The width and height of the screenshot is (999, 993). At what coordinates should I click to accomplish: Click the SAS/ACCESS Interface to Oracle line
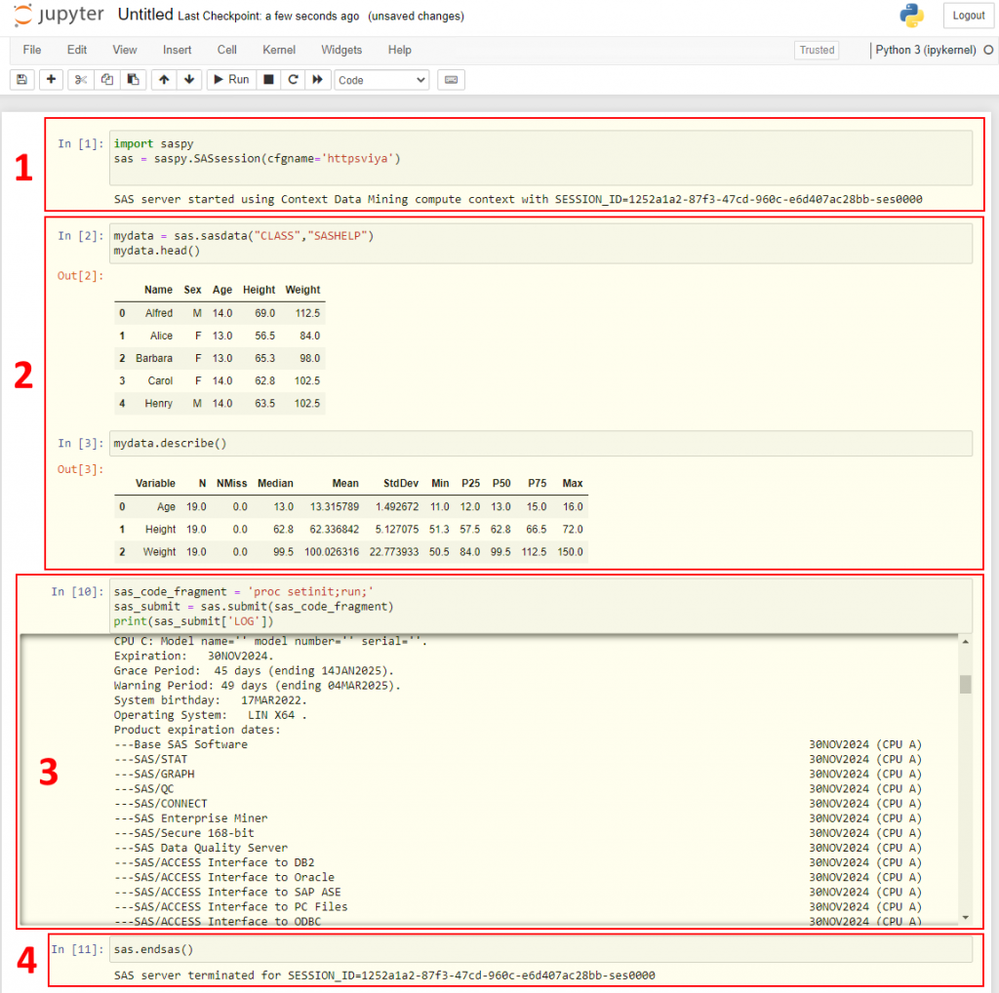click(224, 878)
